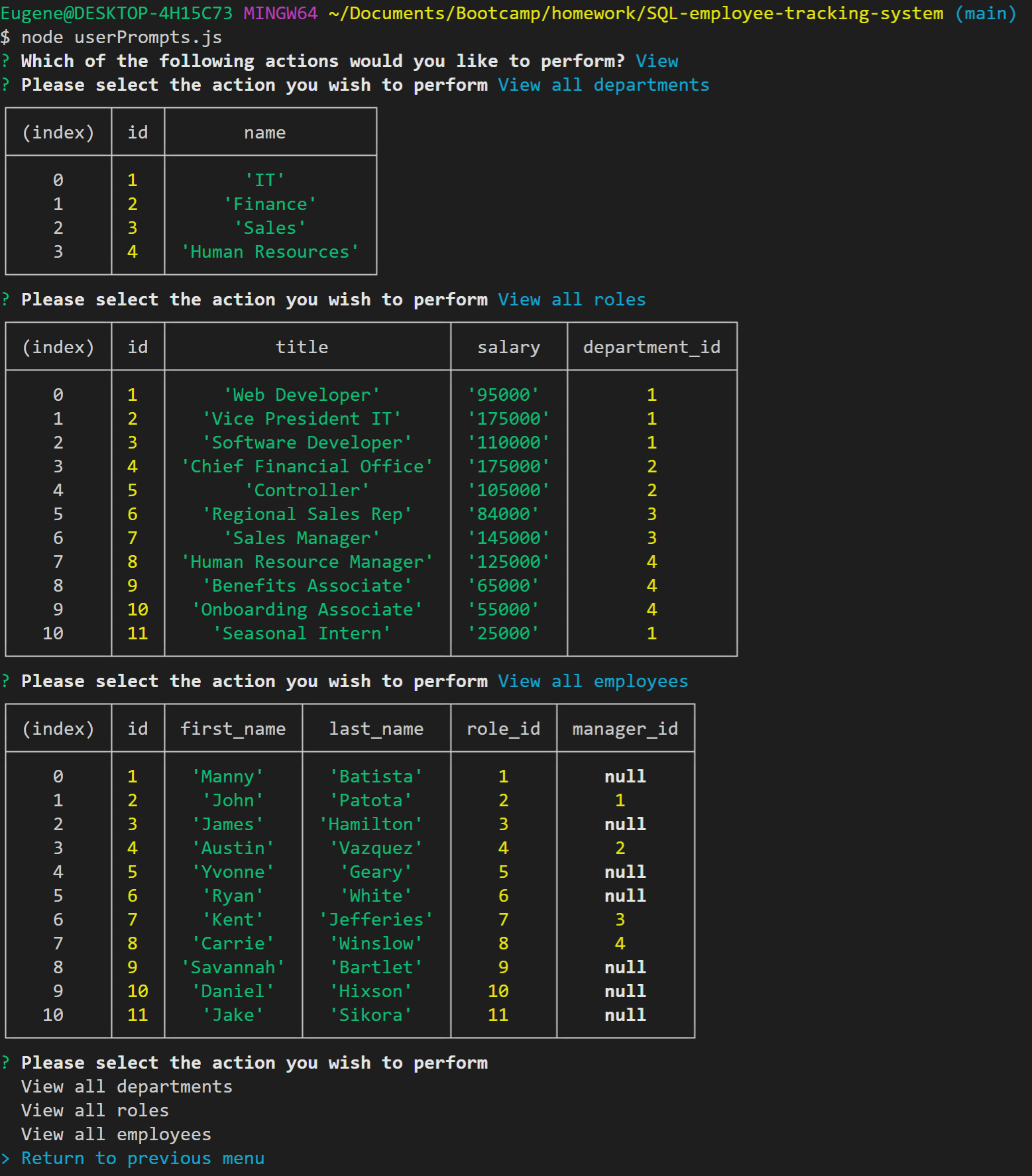
Task: Click the 'Sales' department name cell
Action: [270, 228]
